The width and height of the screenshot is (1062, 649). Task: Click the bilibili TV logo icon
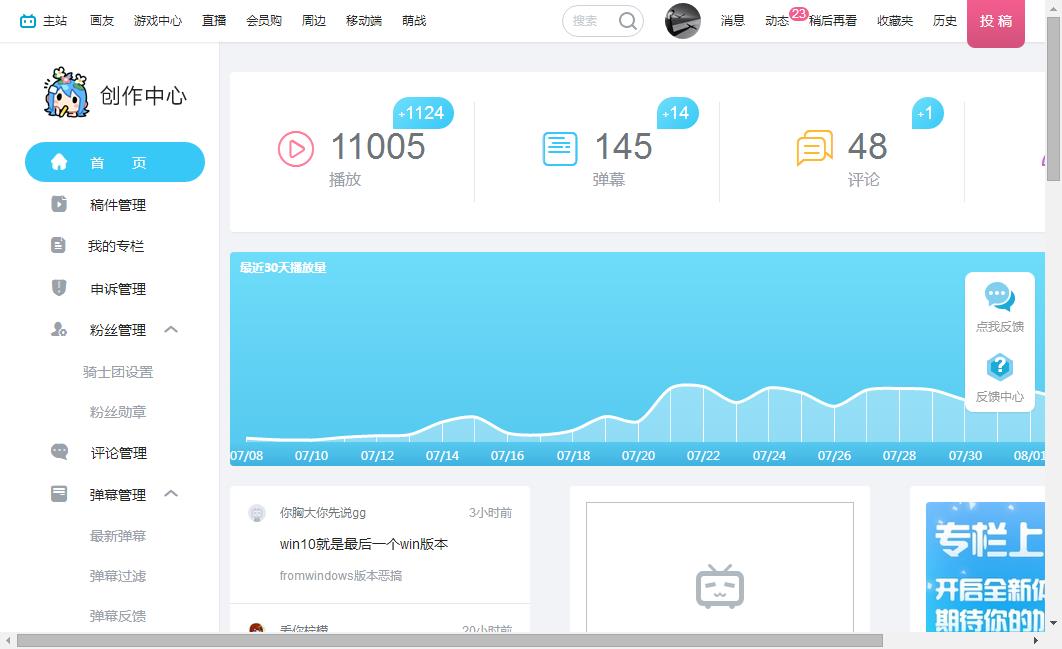tap(28, 21)
